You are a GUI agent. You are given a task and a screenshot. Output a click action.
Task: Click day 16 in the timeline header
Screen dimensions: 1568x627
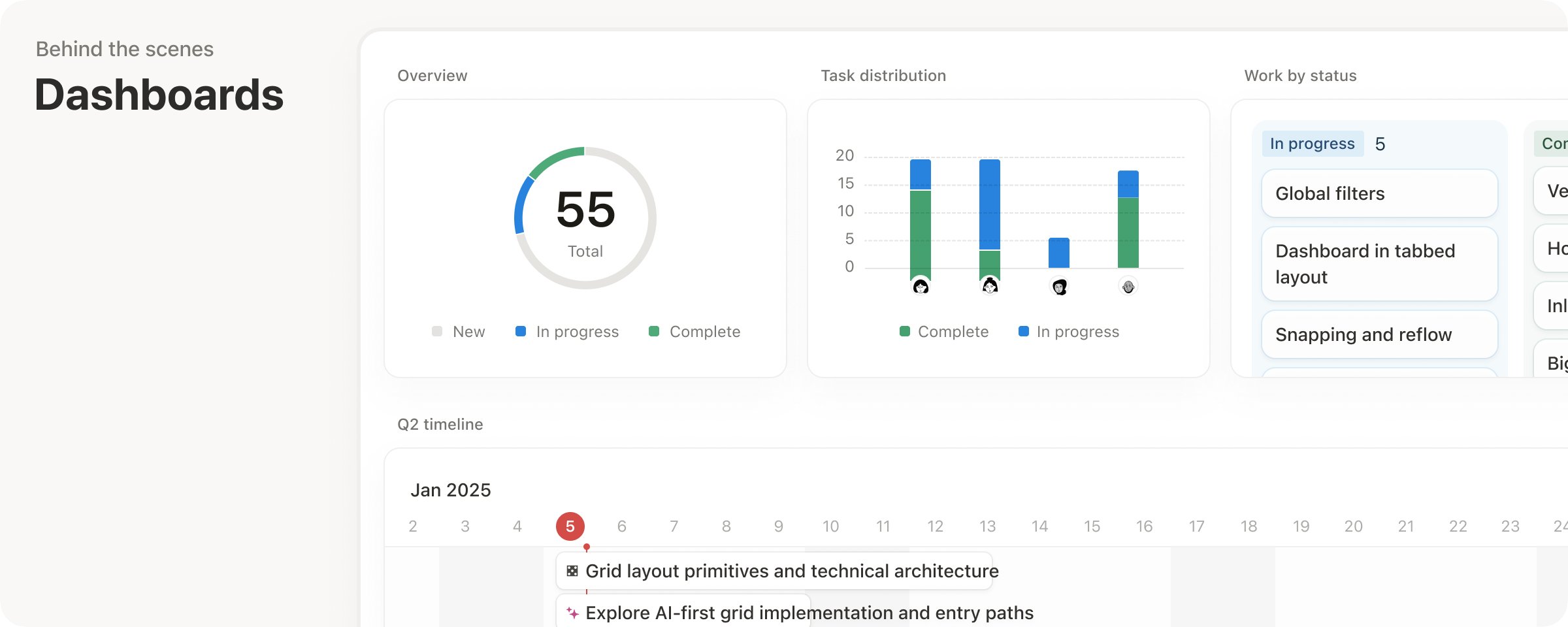(1145, 526)
